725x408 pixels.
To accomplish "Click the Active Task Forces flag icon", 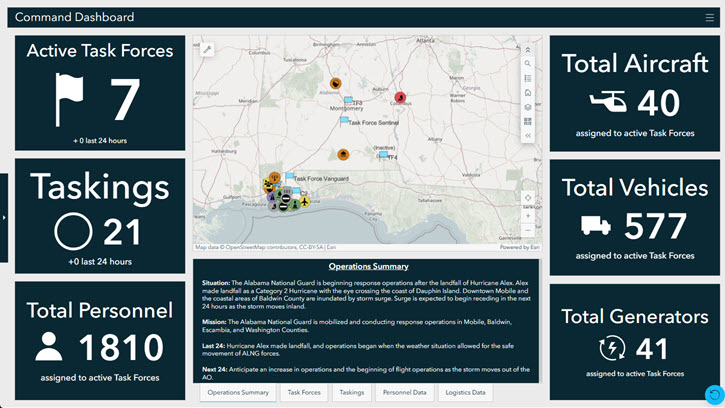I will point(69,99).
